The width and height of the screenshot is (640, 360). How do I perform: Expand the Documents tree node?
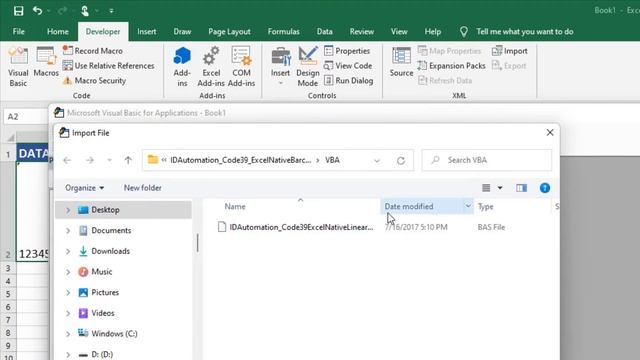(68, 231)
